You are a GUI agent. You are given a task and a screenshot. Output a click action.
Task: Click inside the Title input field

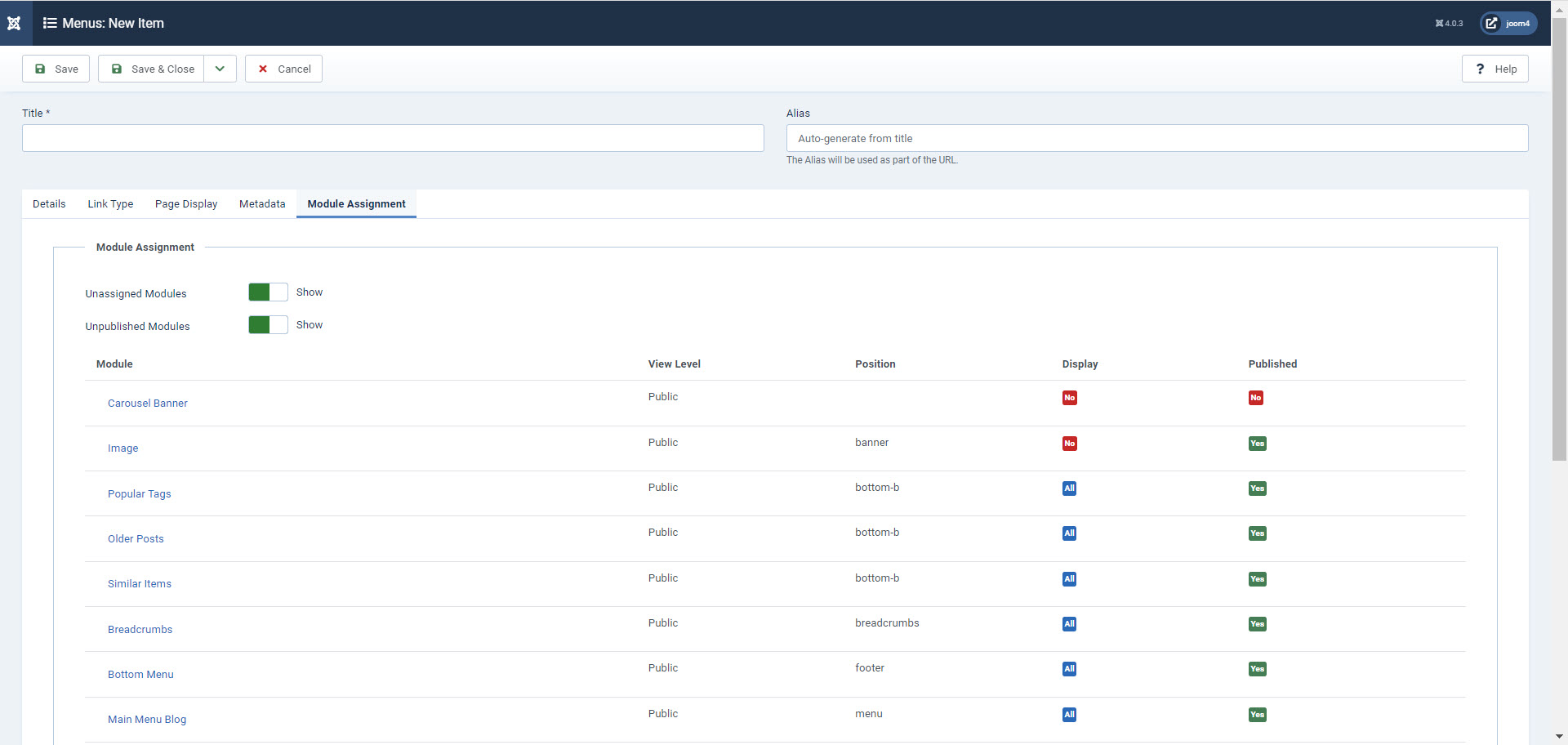tap(392, 137)
